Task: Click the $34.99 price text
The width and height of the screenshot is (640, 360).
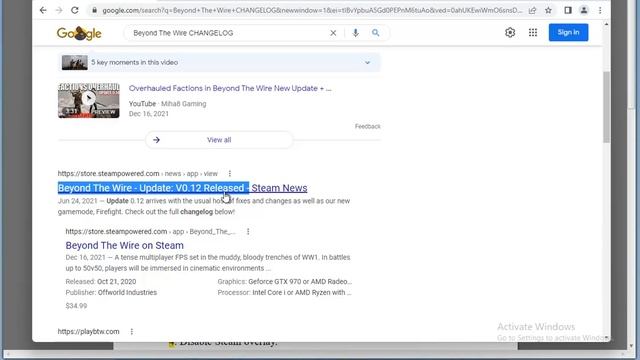Action: point(76,306)
